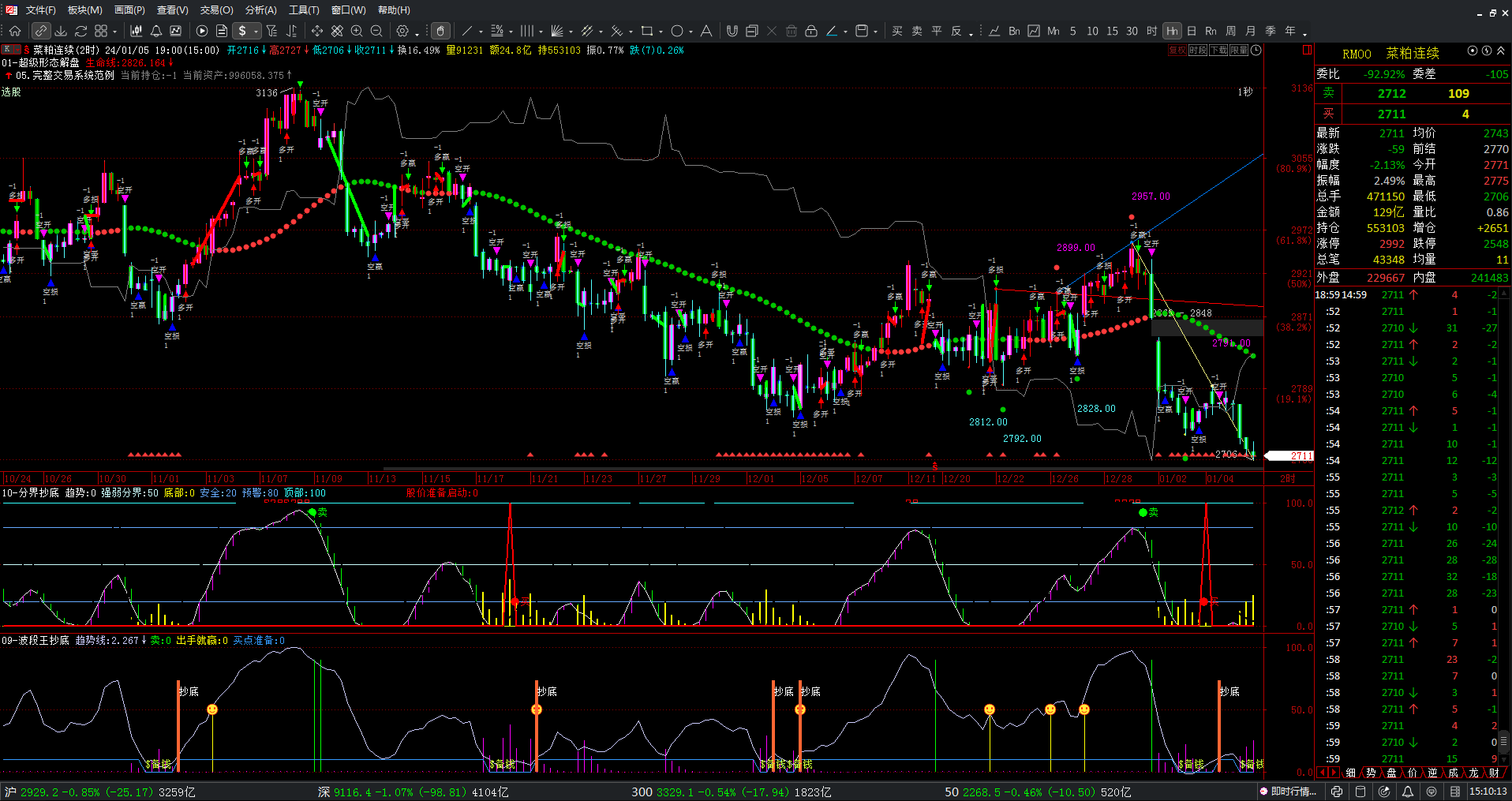Click the download data icon
The width and height of the screenshot is (1512, 801).
pos(61,31)
